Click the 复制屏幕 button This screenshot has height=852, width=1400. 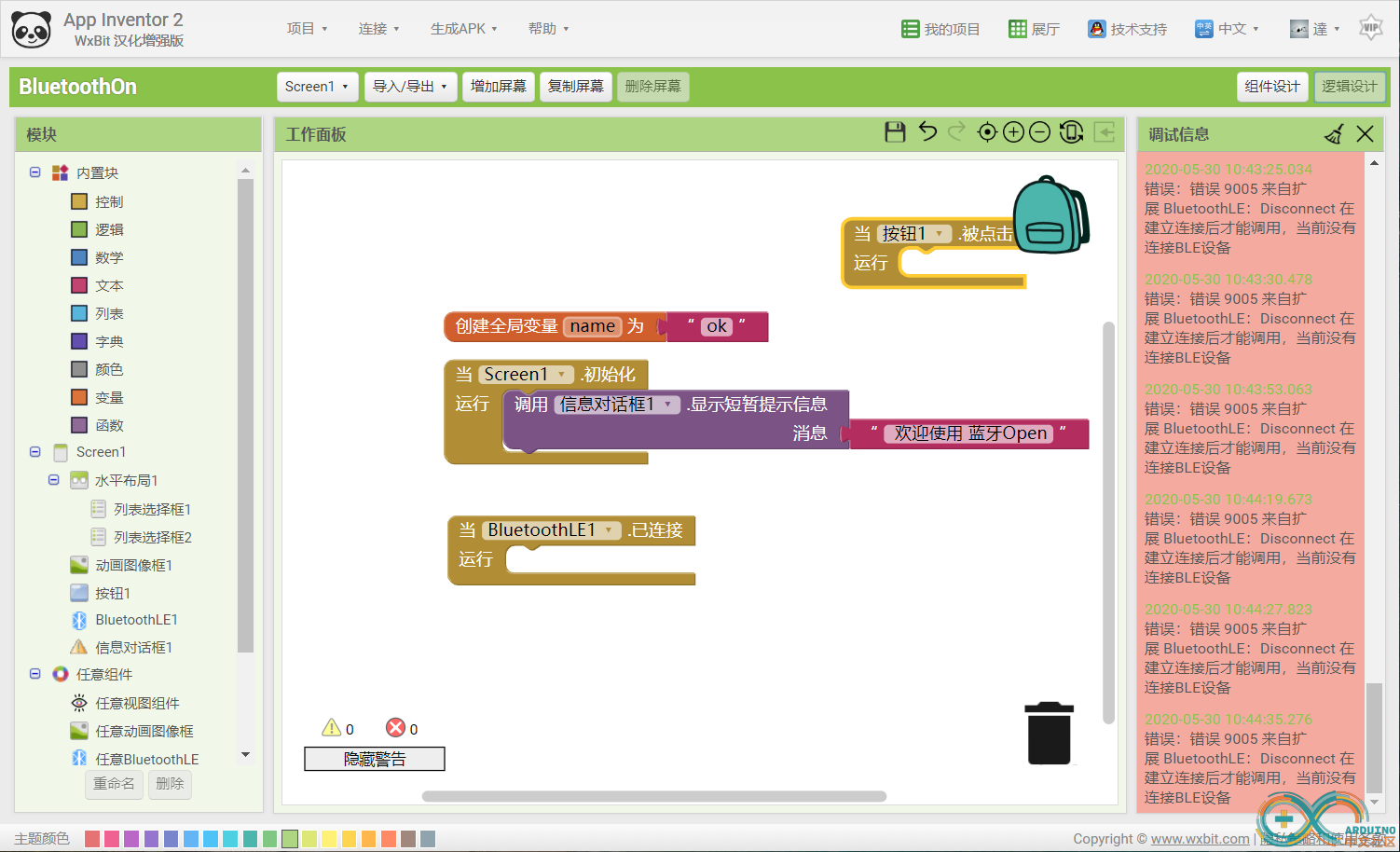(576, 87)
